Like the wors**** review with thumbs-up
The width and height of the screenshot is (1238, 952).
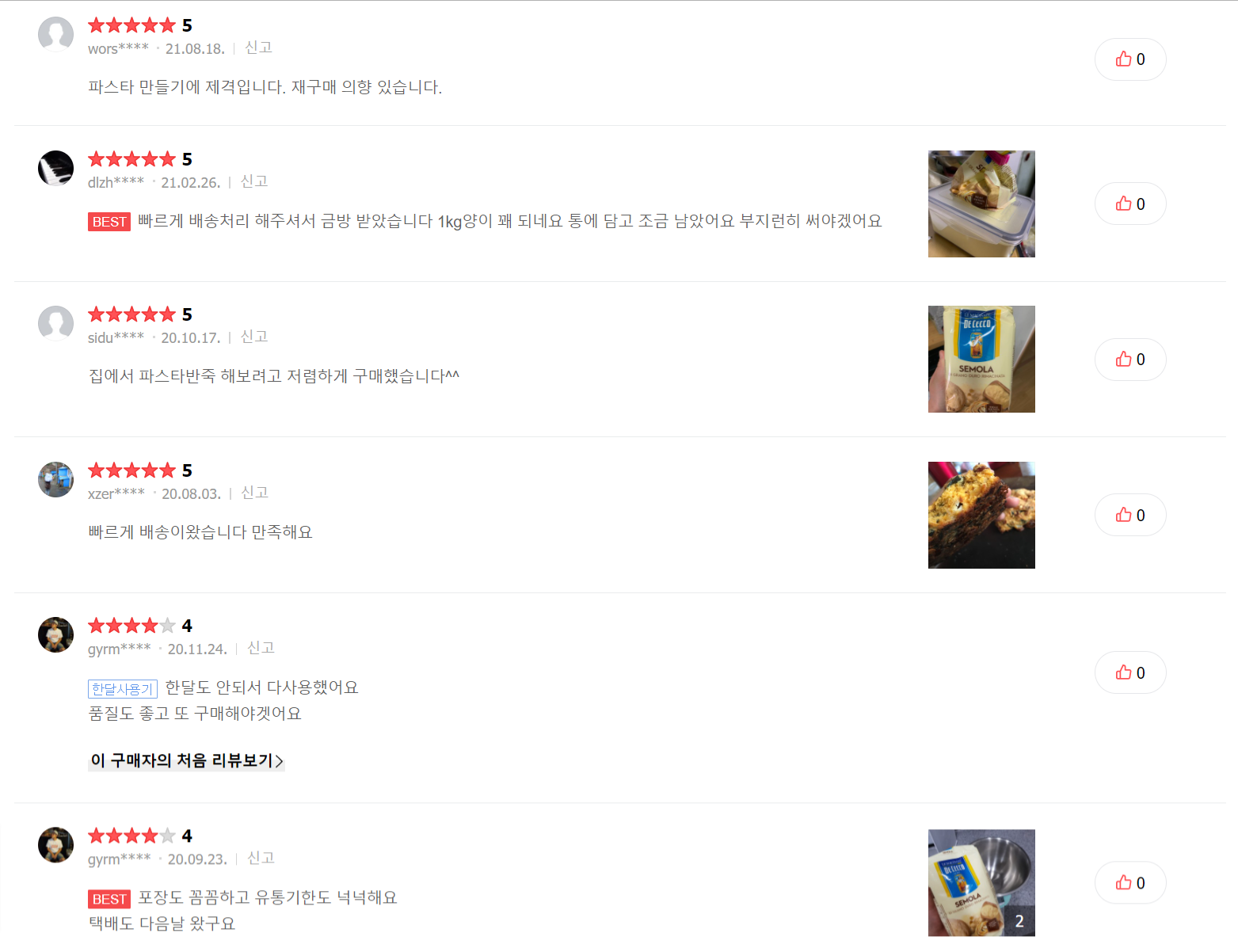(x=1130, y=59)
